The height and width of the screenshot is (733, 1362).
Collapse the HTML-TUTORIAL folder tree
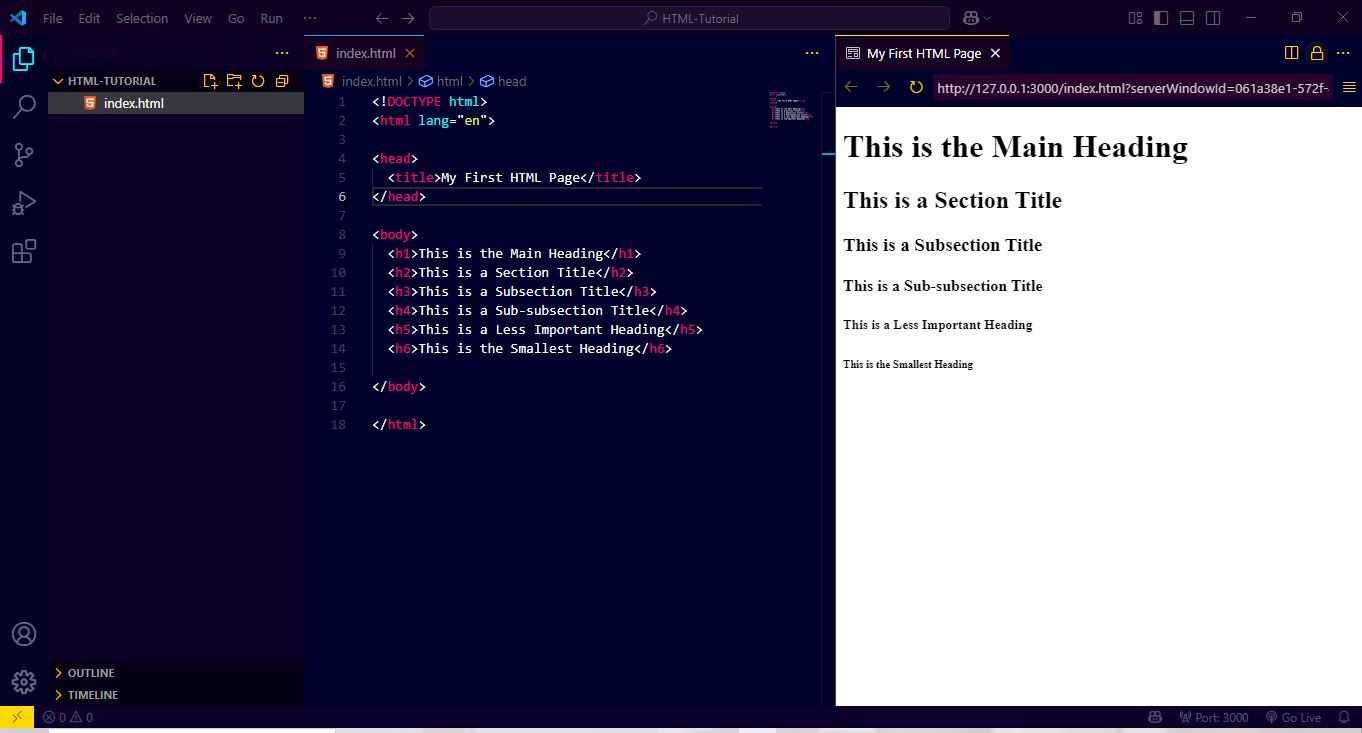[x=57, y=81]
